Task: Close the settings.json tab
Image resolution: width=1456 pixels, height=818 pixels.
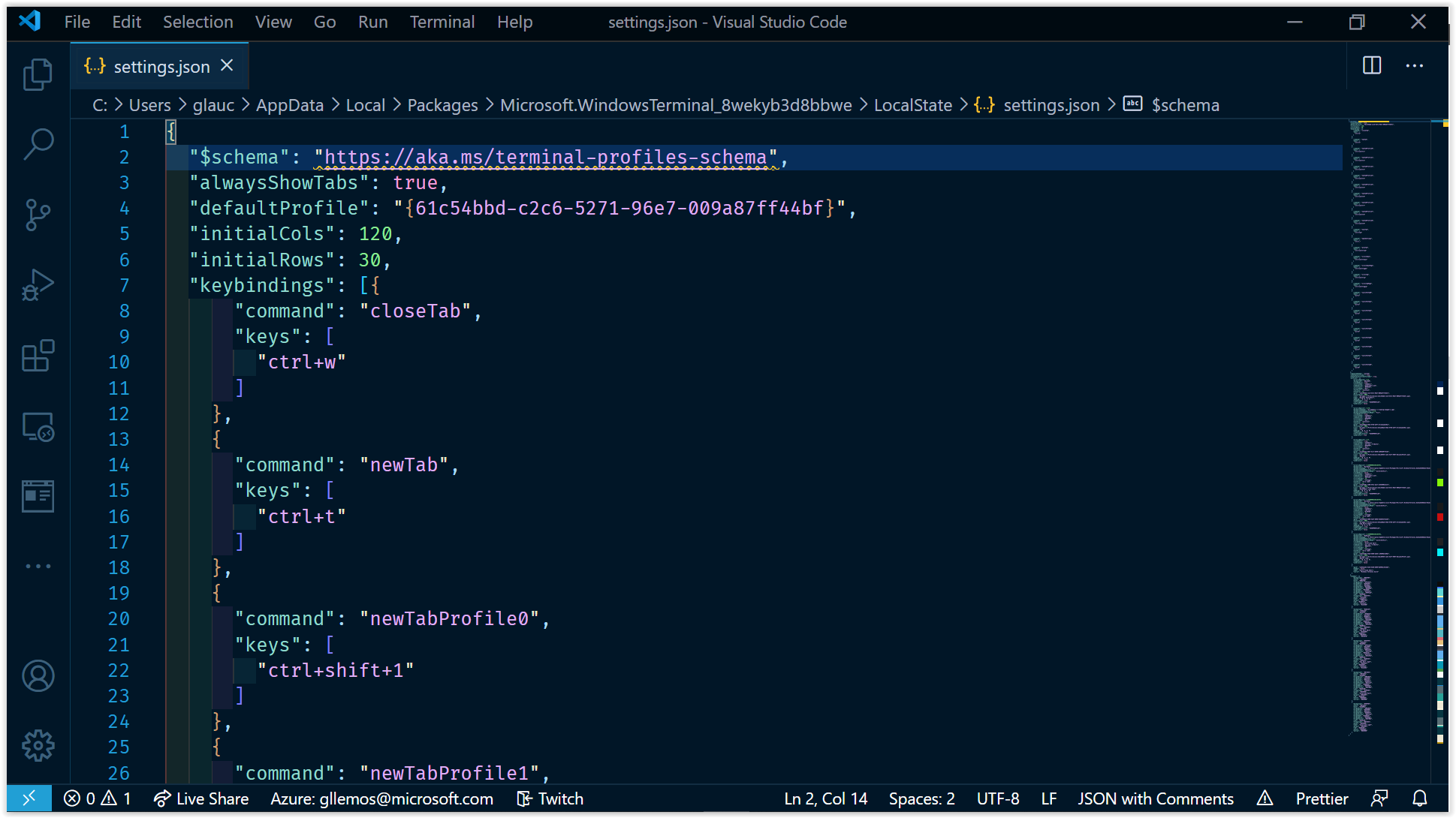Action: 227,66
